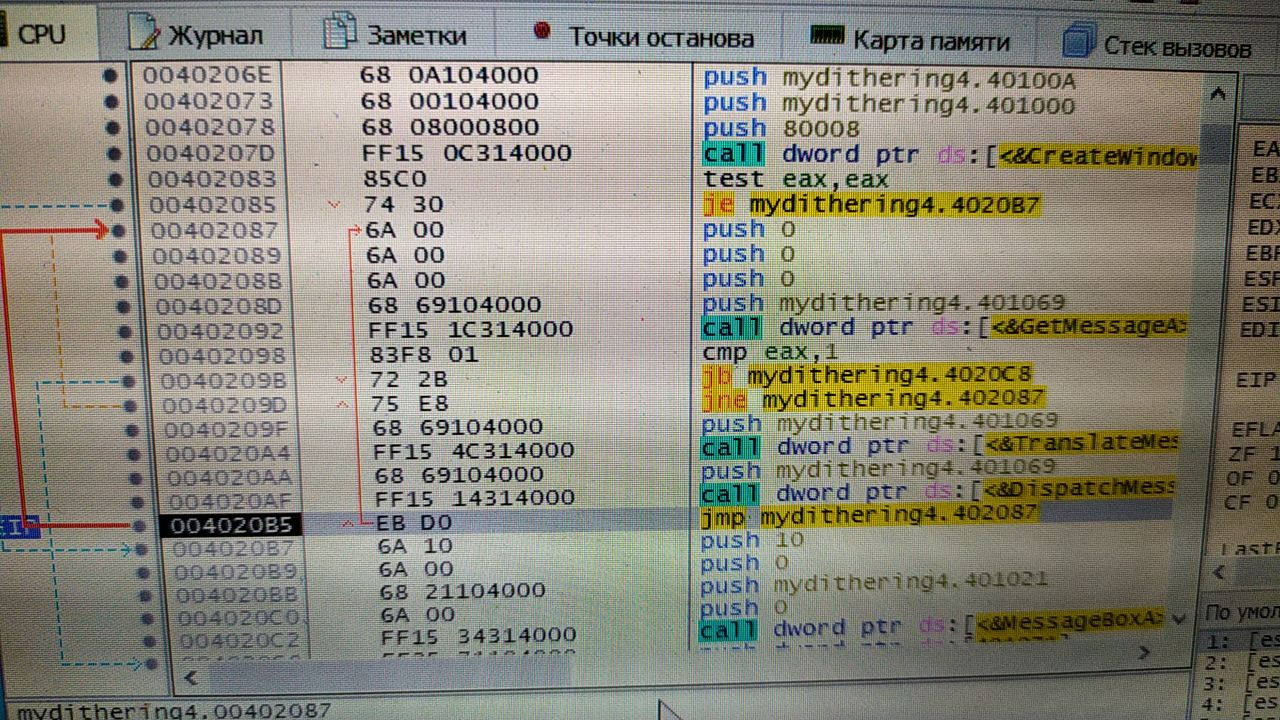Select bytes 72 2B
The image size is (1280, 720).
point(410,381)
